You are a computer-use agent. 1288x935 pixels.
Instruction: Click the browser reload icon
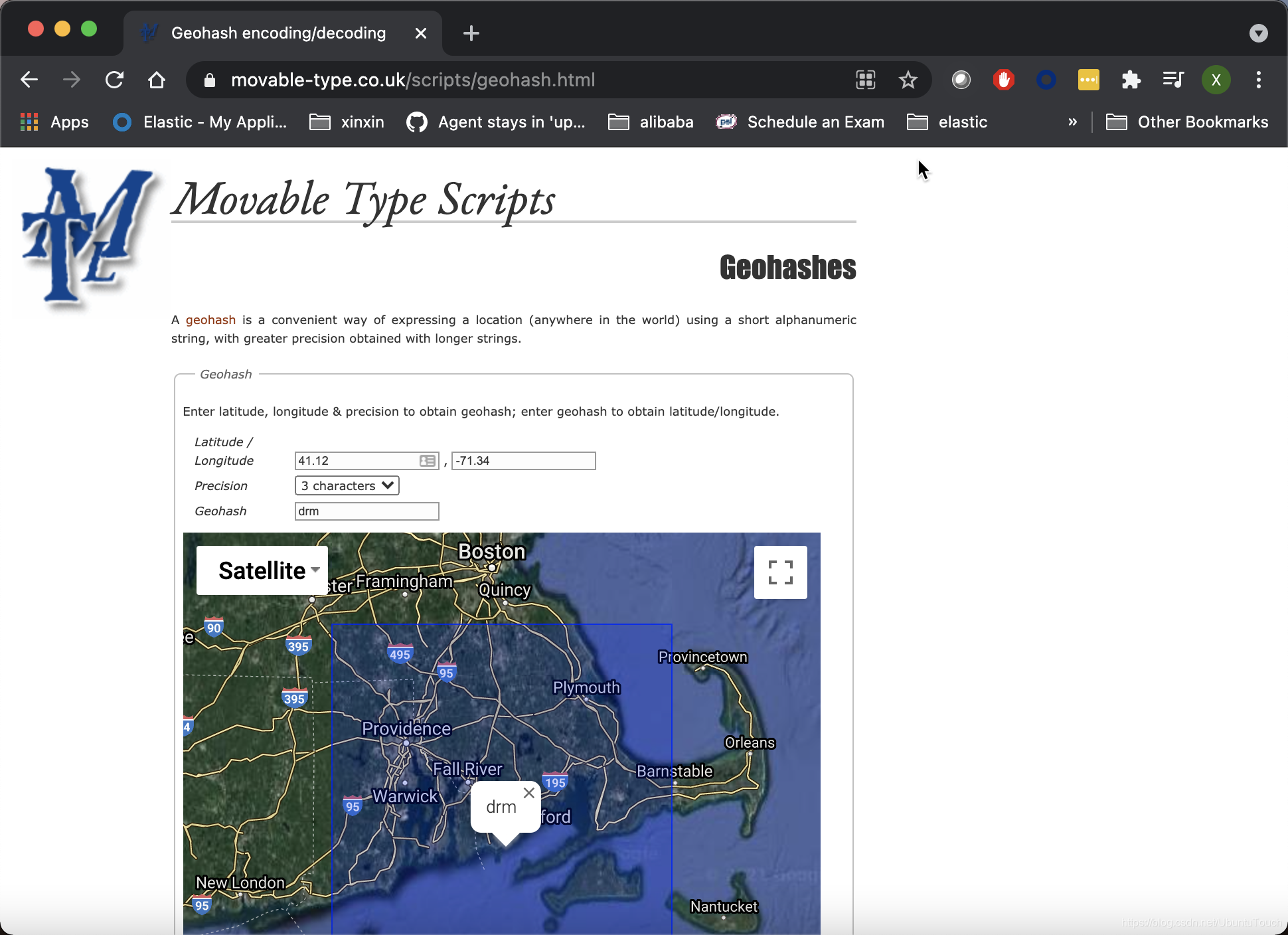pos(114,80)
